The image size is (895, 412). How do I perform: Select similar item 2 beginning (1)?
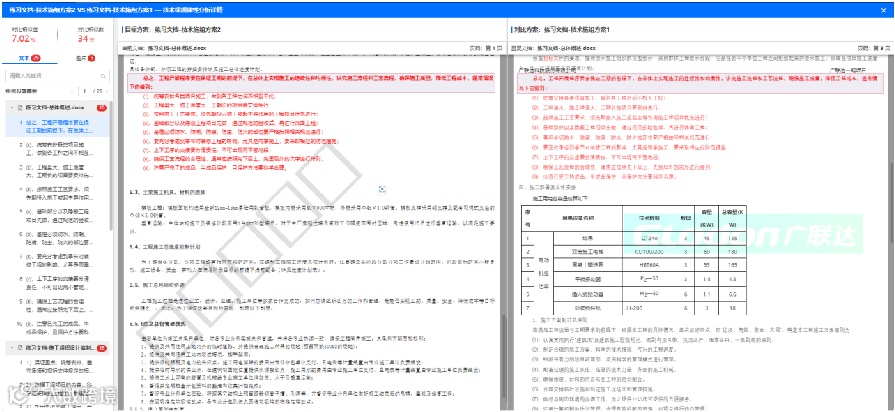(56, 148)
